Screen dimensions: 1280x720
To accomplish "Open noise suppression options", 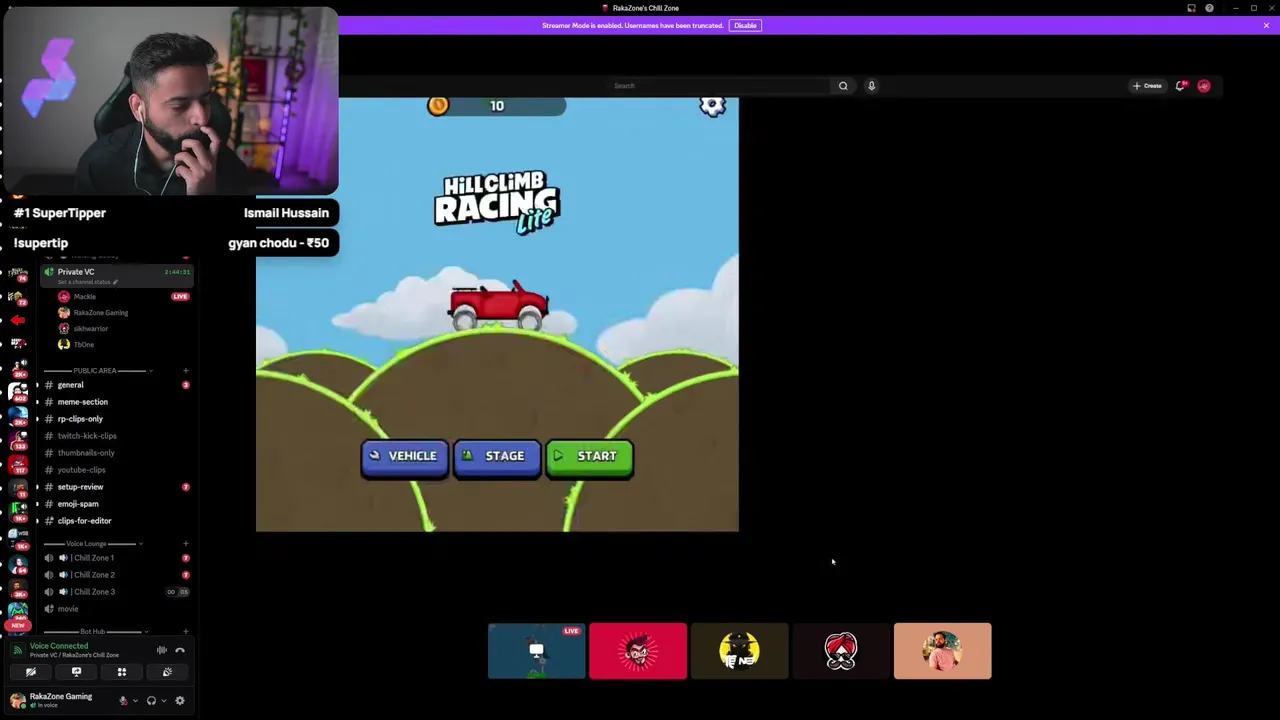I will point(162,650).
